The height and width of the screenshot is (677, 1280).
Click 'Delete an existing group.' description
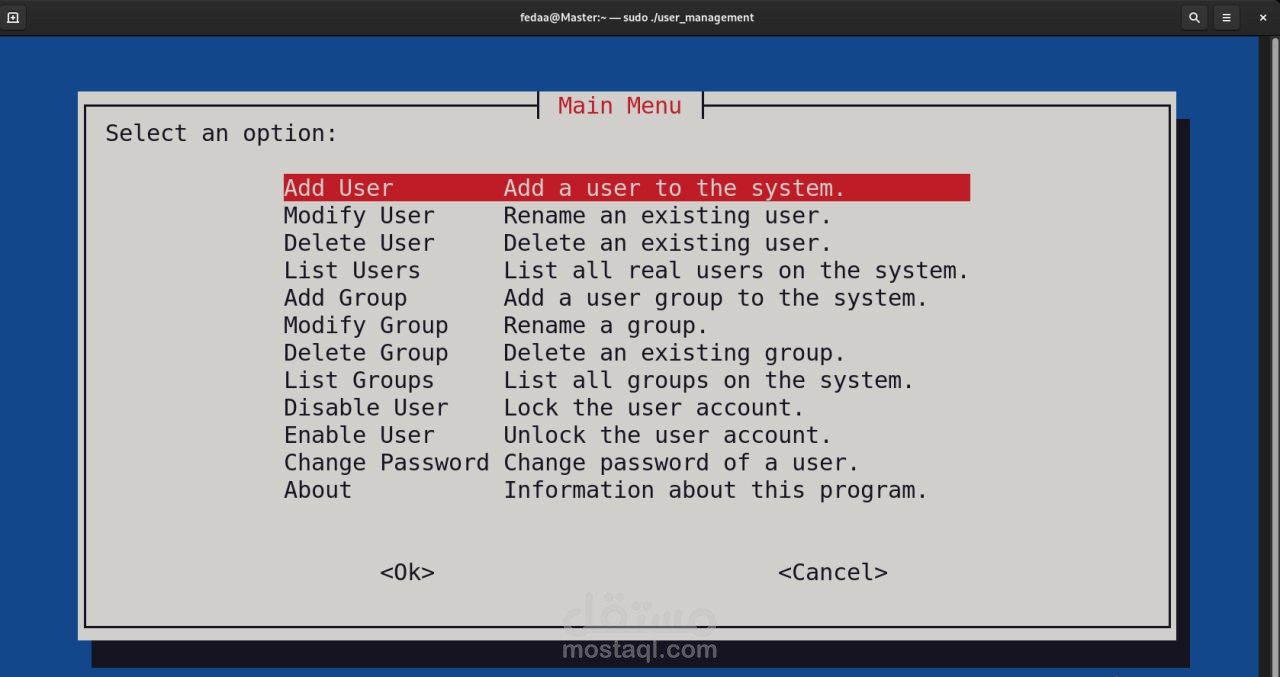tap(675, 353)
